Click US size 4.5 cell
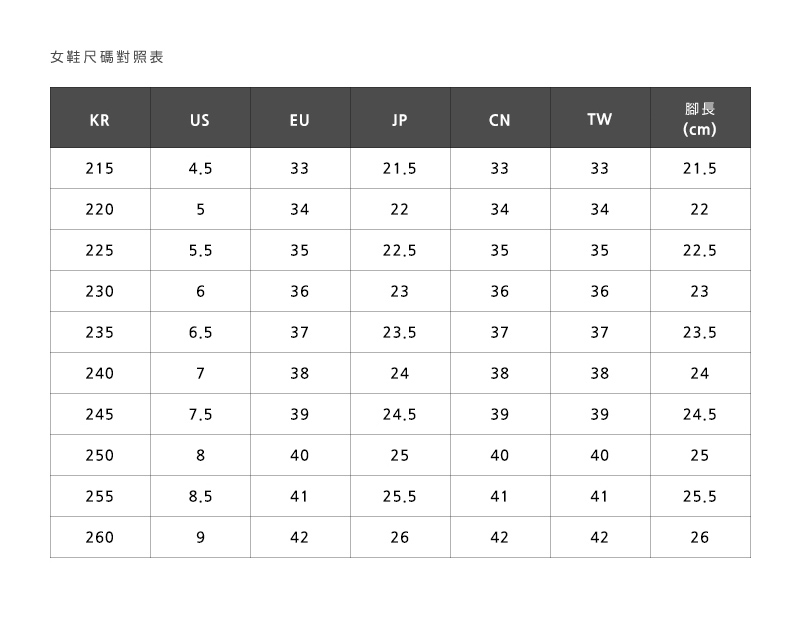This screenshot has height=630, width=800. (x=200, y=168)
